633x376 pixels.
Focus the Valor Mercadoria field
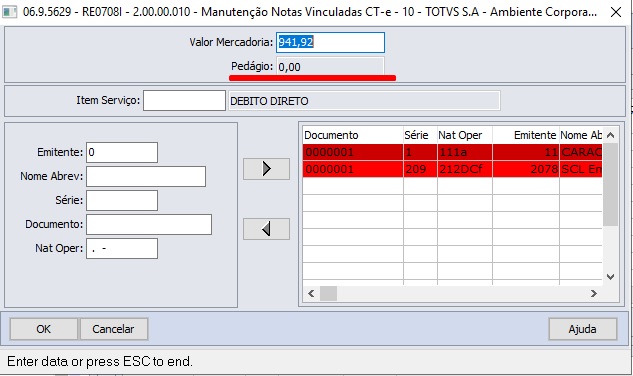coord(330,42)
